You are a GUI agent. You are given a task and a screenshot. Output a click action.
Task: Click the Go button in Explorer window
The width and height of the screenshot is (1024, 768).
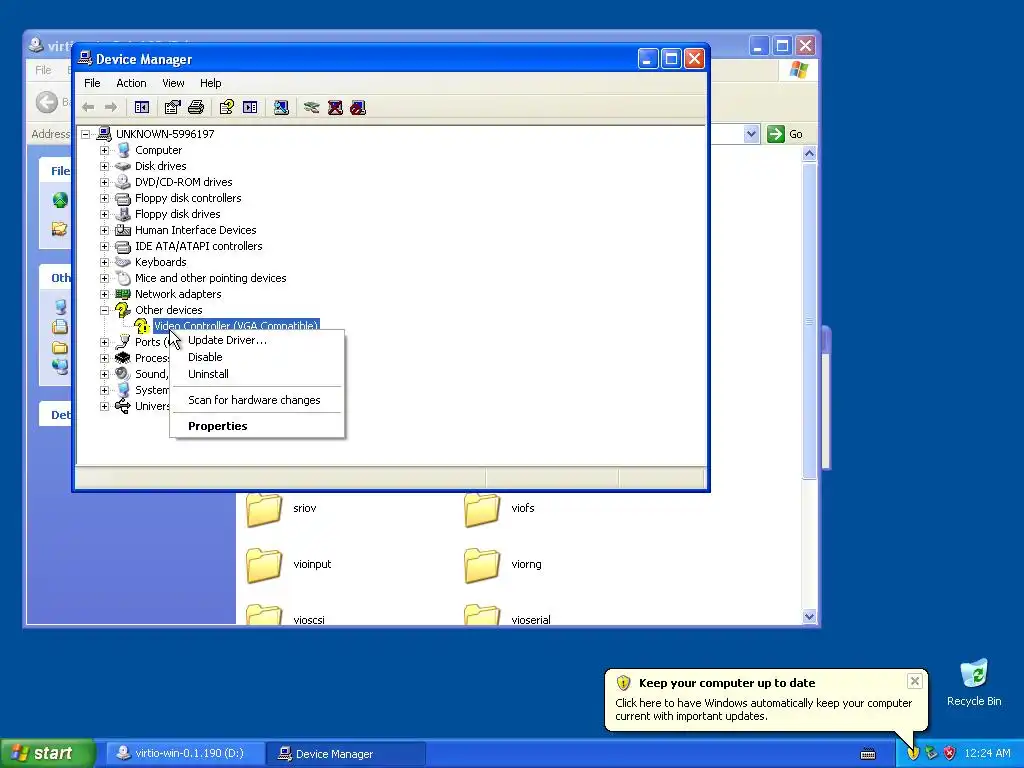[786, 134]
